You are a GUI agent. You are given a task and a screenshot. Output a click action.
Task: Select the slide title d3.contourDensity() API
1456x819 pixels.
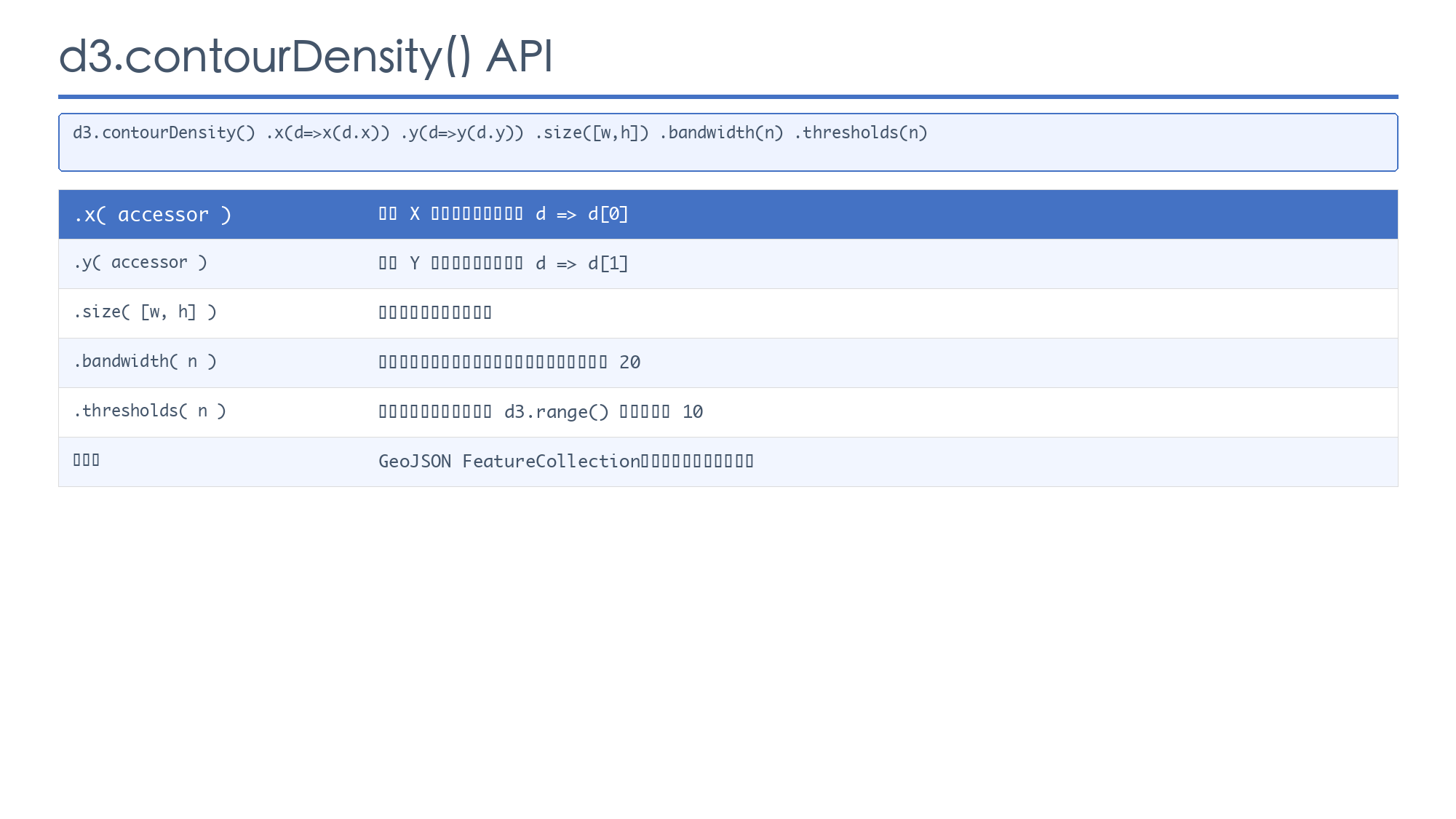pyautogui.click(x=306, y=56)
